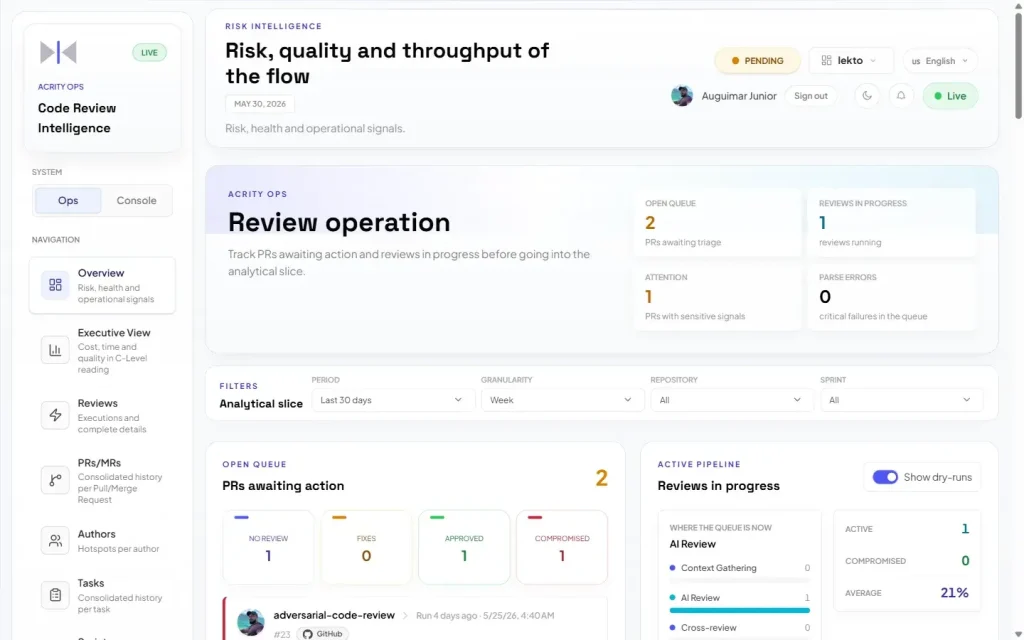The image size is (1024, 640).
Task: Click the PRs/MRs branch icon
Action: [x=55, y=480]
